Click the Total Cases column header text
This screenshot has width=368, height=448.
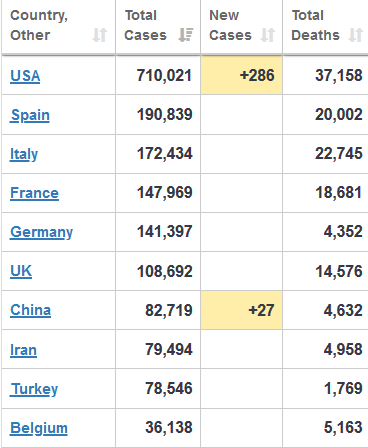pyautogui.click(x=145, y=25)
